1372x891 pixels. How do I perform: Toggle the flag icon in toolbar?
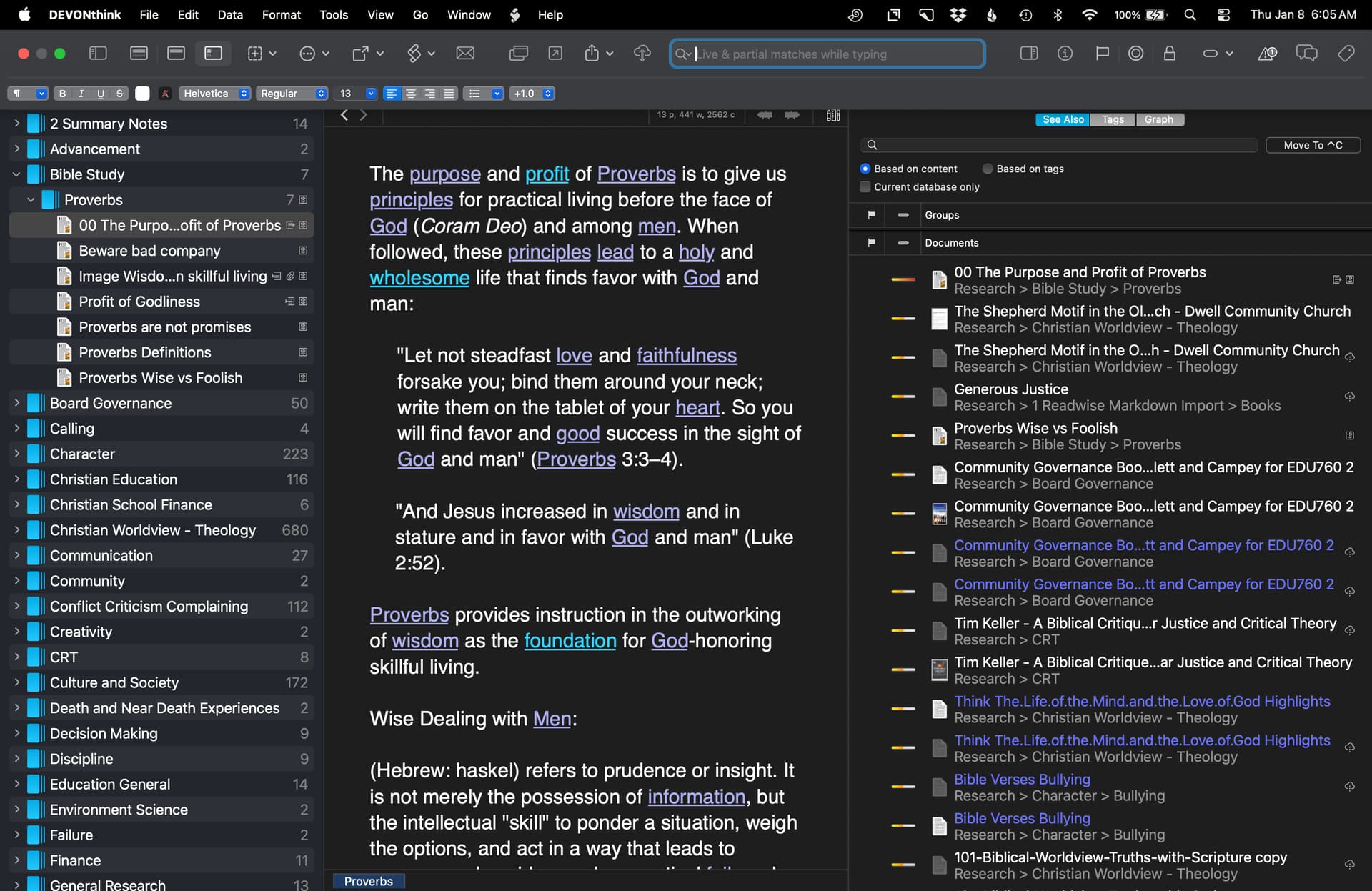click(x=1102, y=54)
